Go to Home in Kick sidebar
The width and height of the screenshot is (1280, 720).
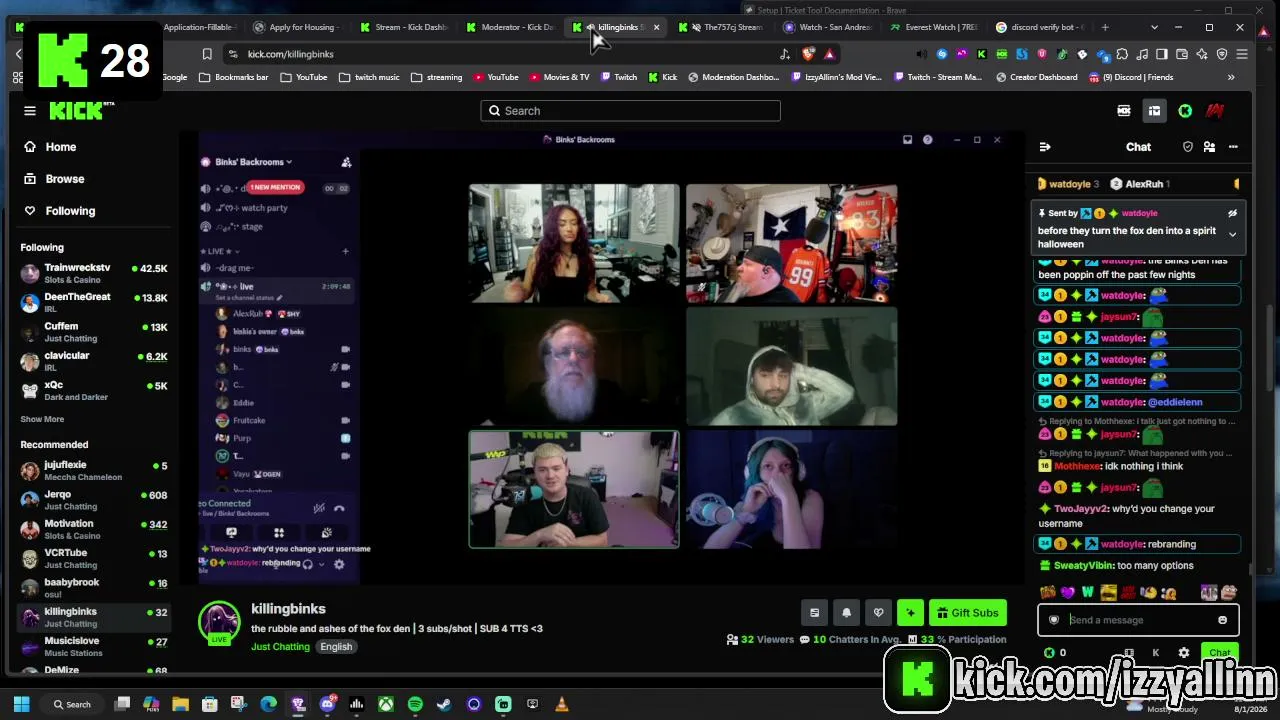click(x=60, y=147)
